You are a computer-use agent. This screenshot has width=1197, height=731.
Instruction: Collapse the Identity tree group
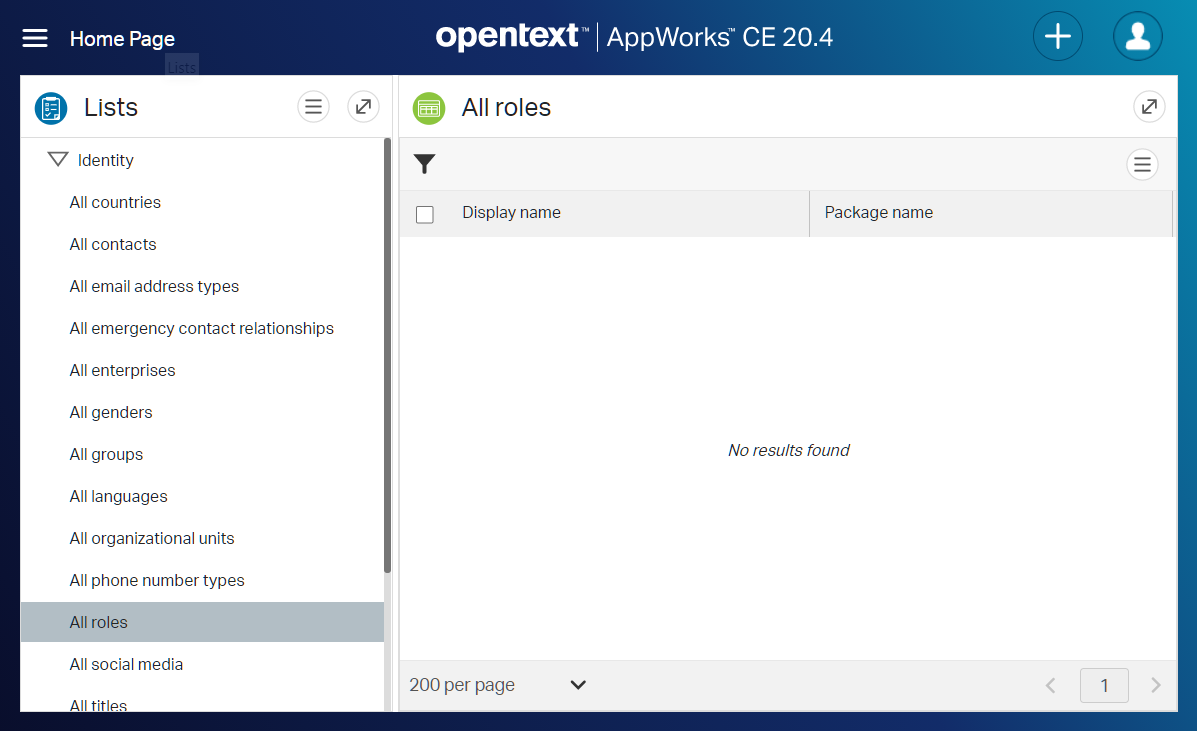(58, 160)
